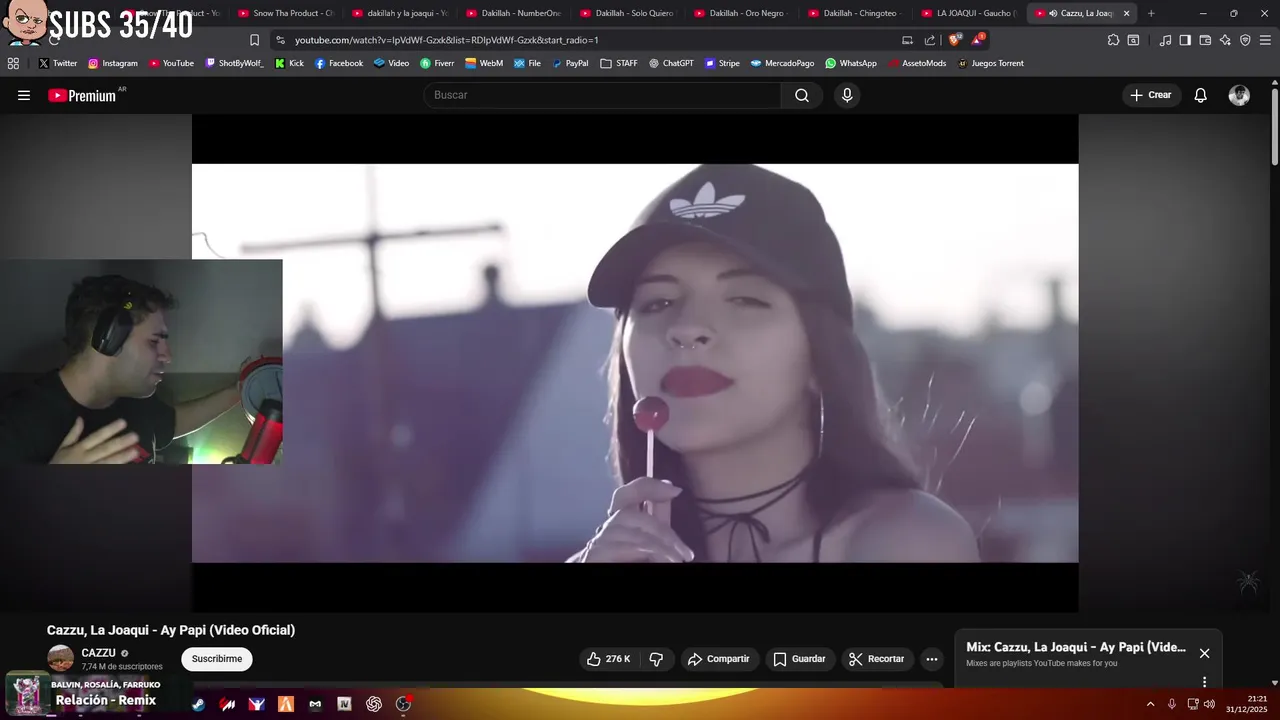Click the Guardar save button
Viewport: 1280px width, 720px height.
(x=800, y=659)
